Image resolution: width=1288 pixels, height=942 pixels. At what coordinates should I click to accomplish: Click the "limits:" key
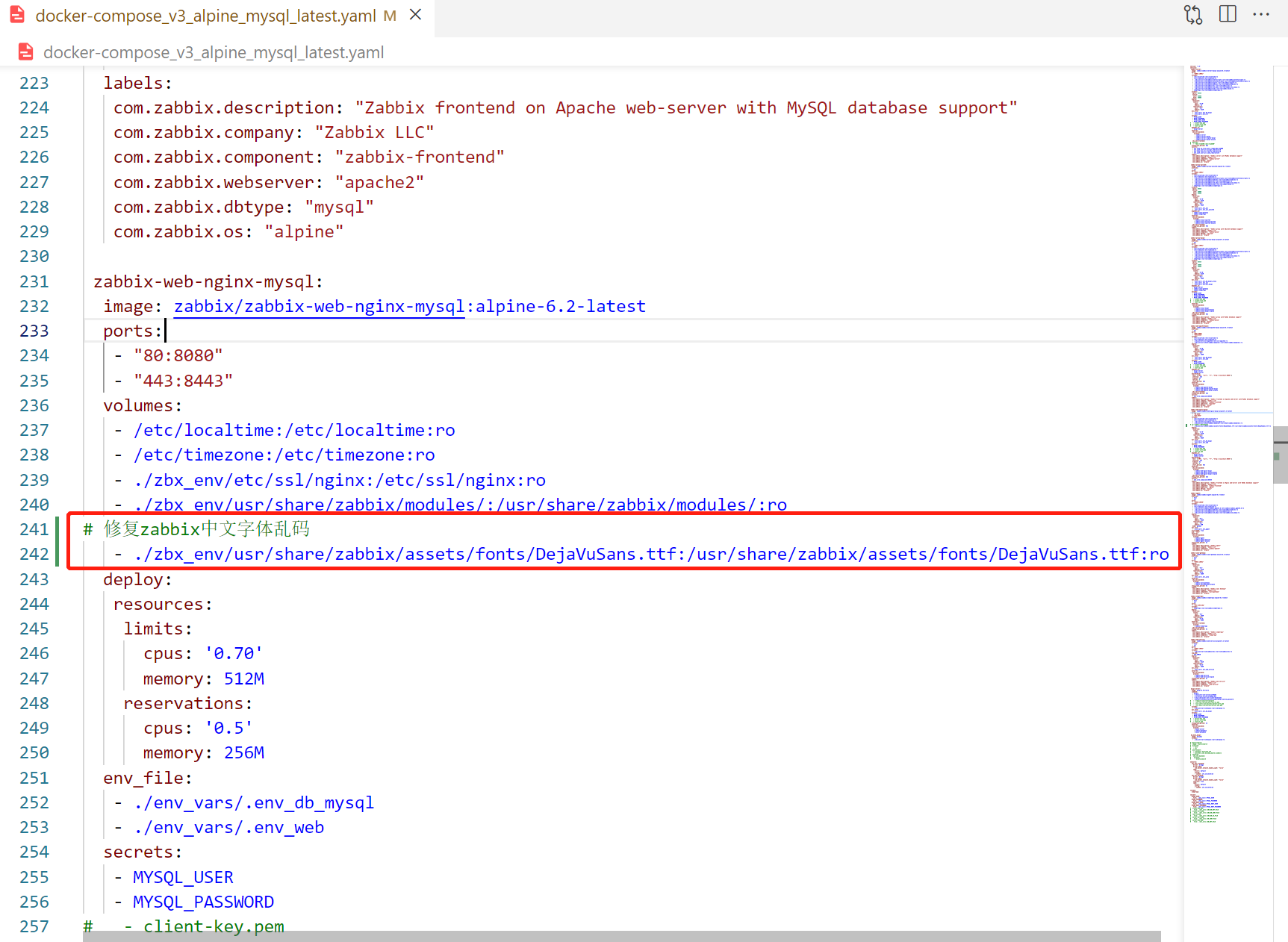(158, 628)
